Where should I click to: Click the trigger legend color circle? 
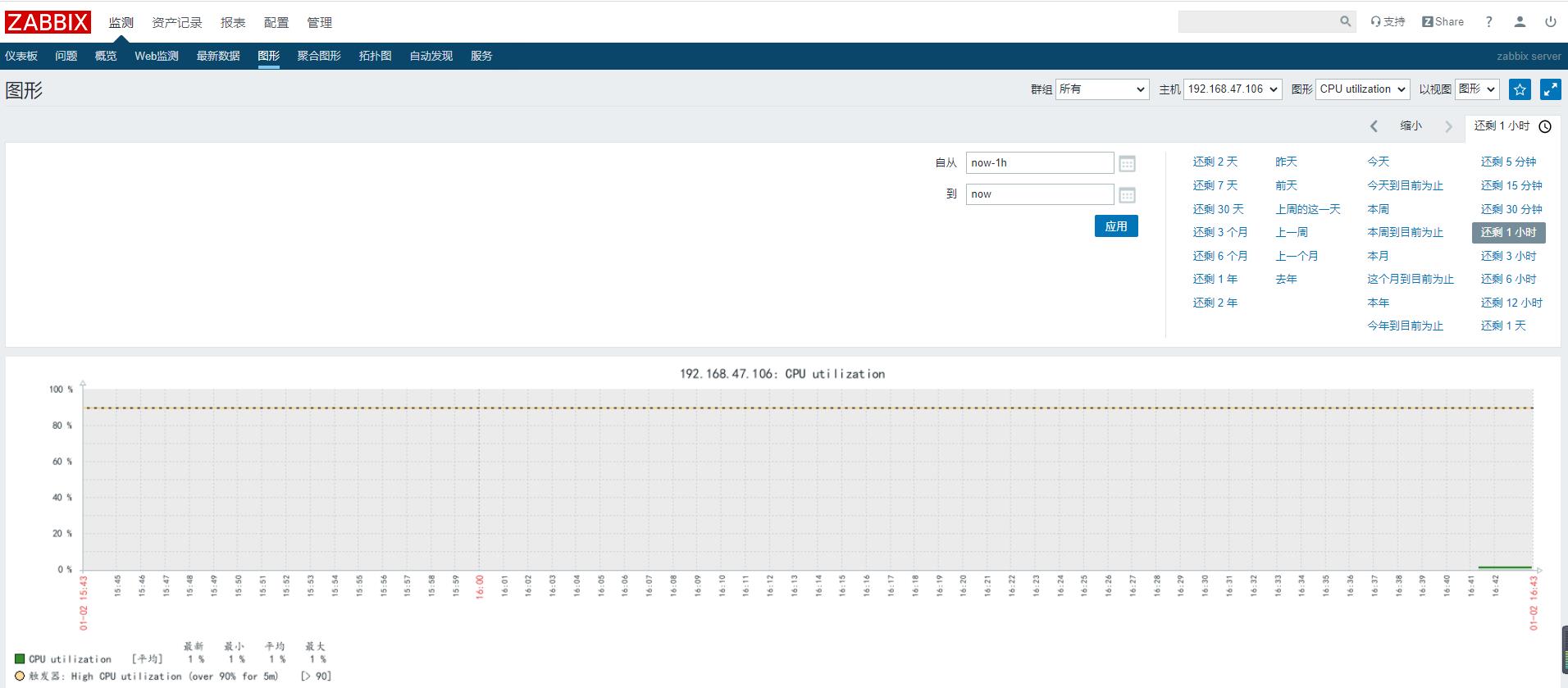pos(20,676)
